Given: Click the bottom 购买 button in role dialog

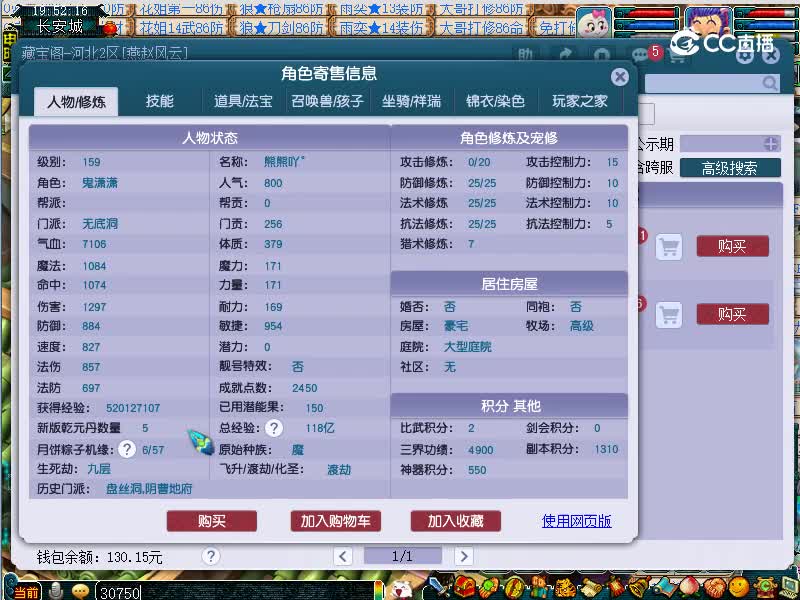Looking at the screenshot, I should pyautogui.click(x=211, y=521).
